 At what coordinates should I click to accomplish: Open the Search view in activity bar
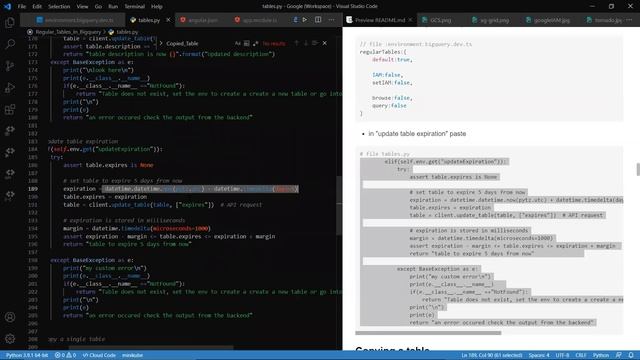10,44
